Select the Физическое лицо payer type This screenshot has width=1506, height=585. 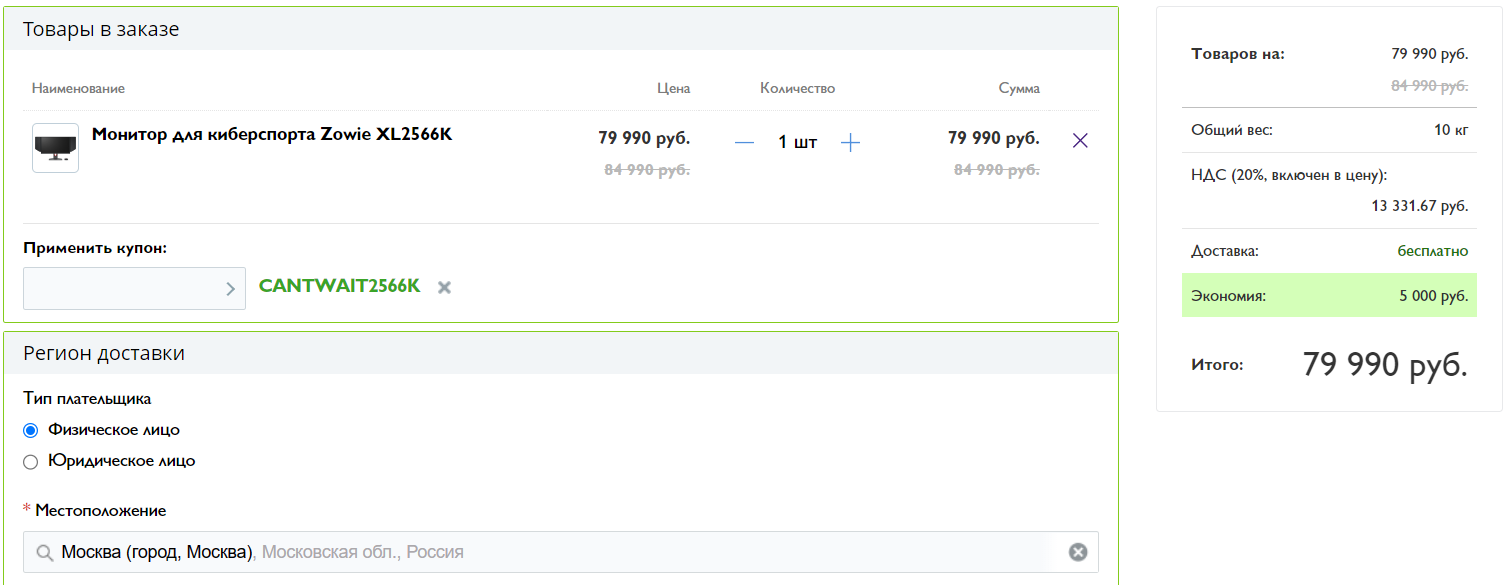pos(31,430)
